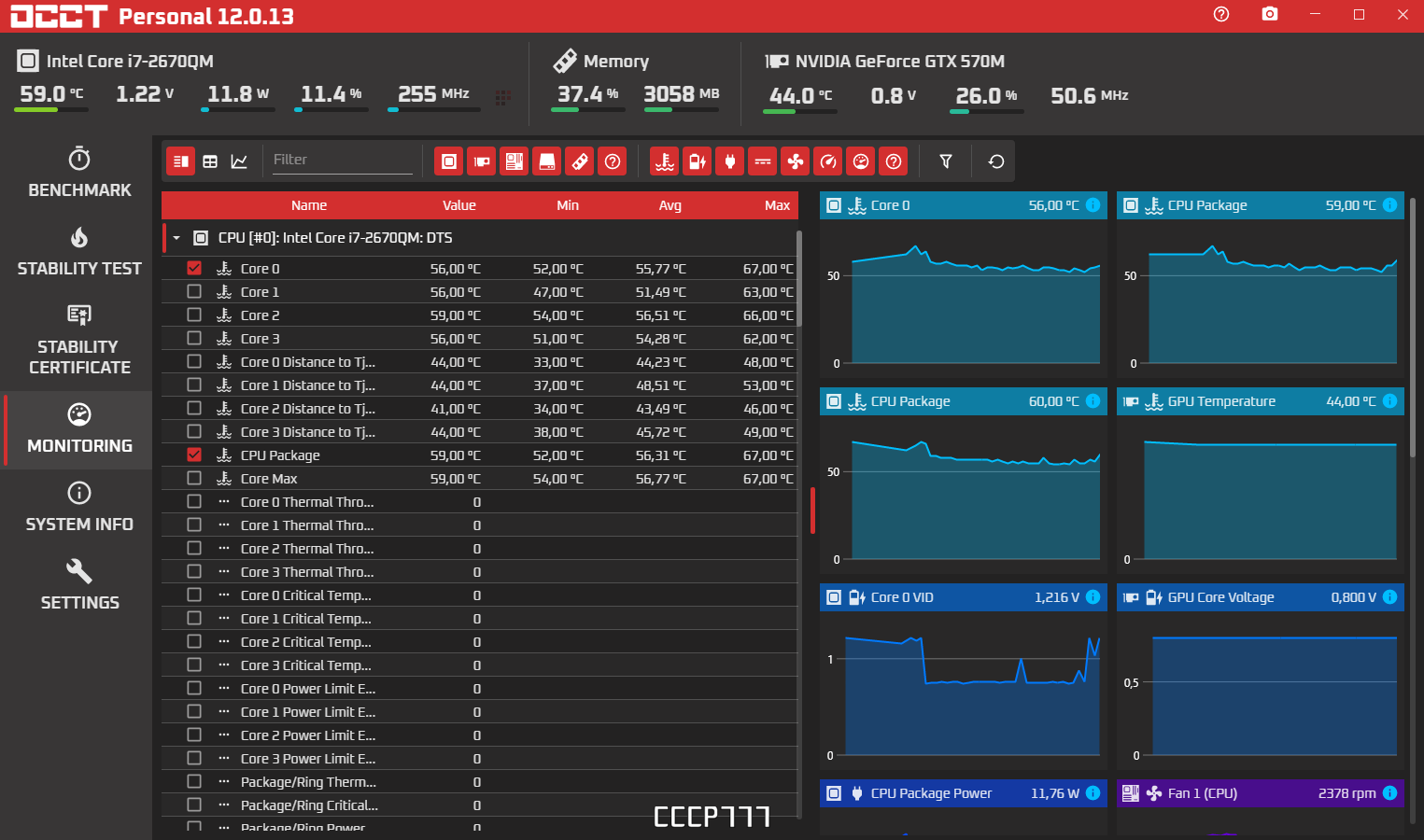Click the reset min/max refresh icon
Screen dimensions: 1424x840
(x=996, y=161)
